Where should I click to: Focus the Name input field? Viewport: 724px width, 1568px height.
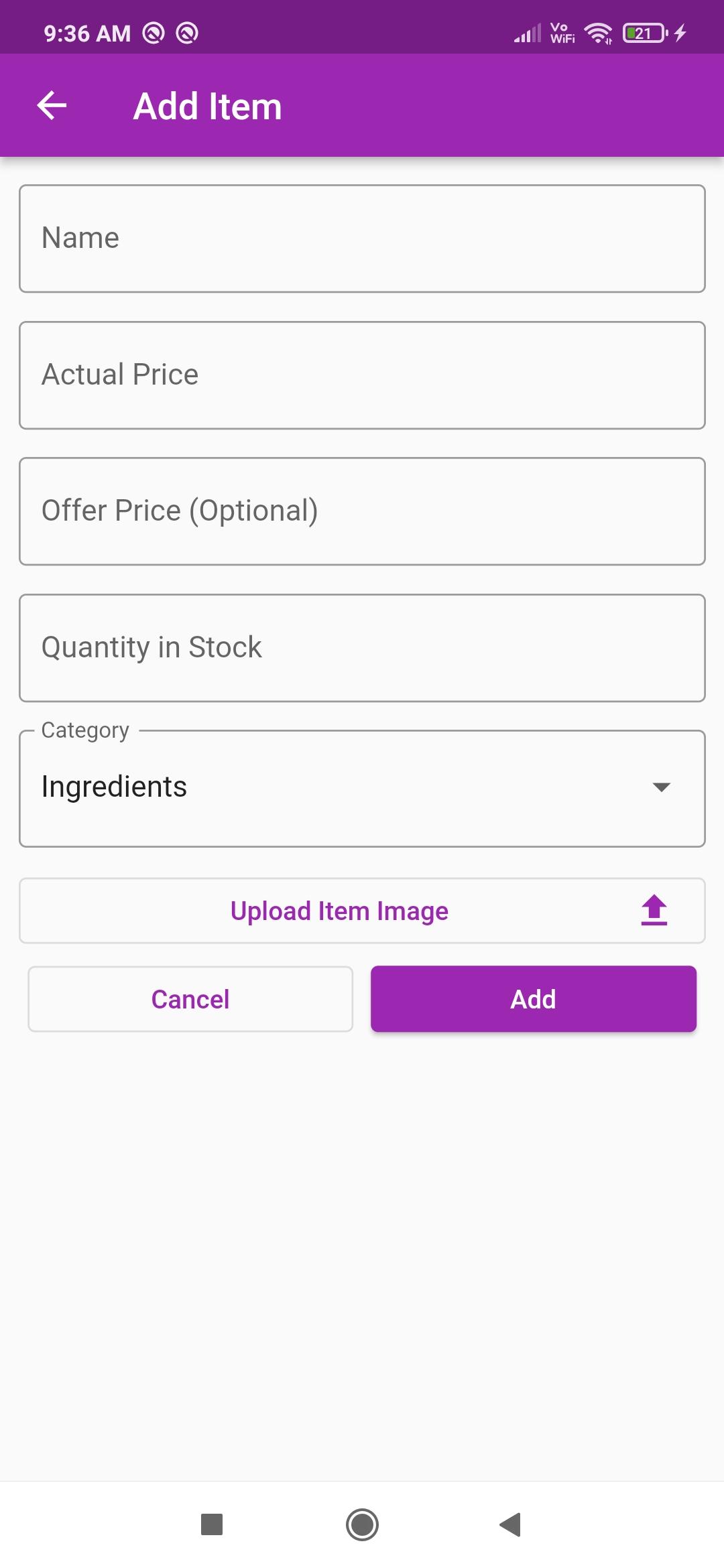362,239
